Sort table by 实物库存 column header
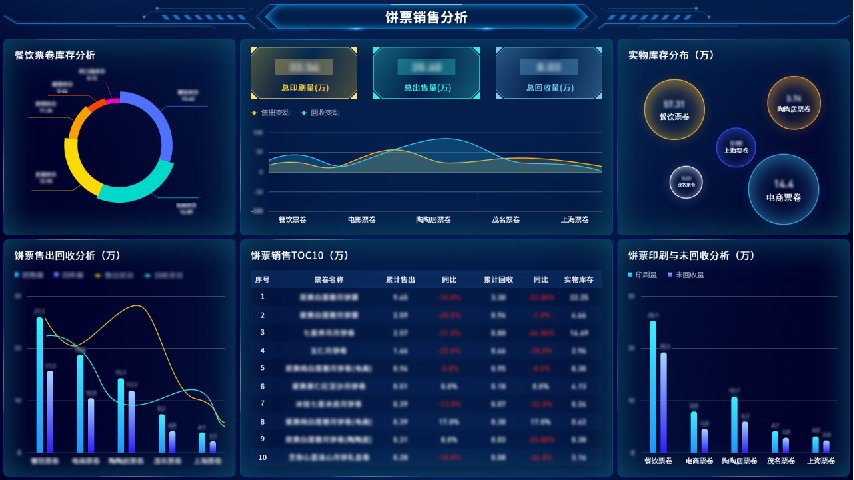 tap(577, 279)
